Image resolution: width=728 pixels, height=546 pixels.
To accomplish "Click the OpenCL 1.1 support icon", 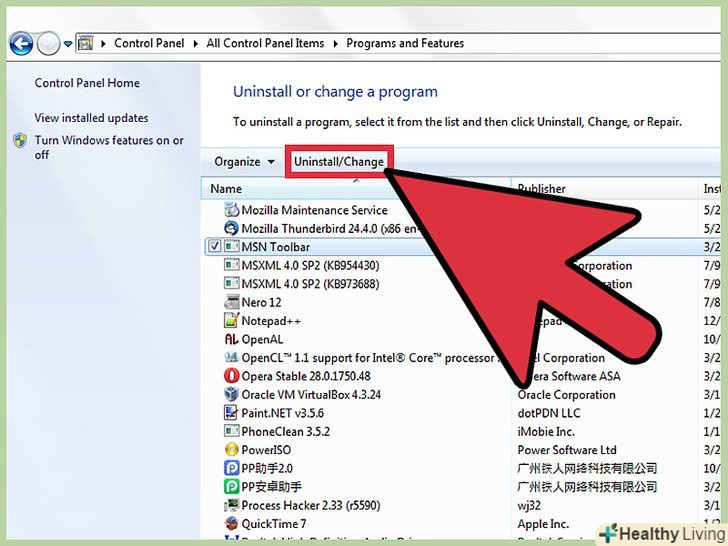I will pos(231,358).
